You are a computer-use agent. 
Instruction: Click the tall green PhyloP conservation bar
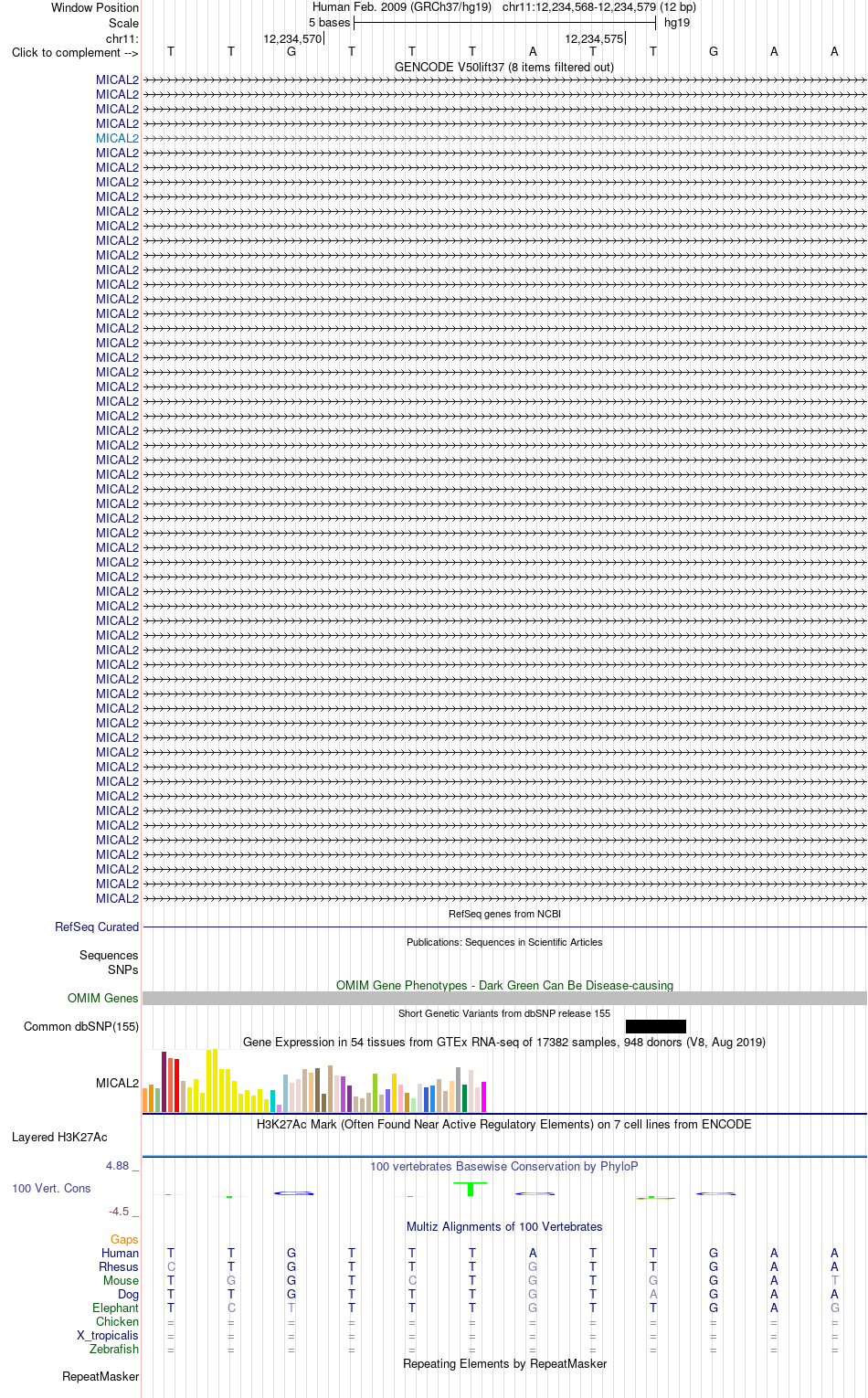[471, 1189]
